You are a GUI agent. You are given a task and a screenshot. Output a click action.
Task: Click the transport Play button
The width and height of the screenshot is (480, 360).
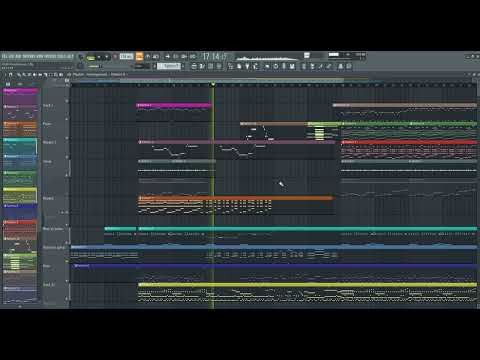coord(99,57)
